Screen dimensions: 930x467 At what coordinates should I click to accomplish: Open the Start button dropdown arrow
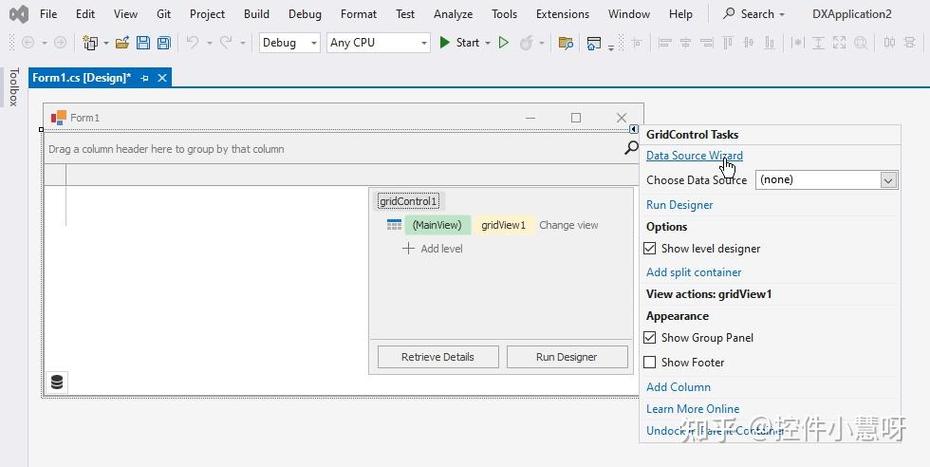click(488, 43)
